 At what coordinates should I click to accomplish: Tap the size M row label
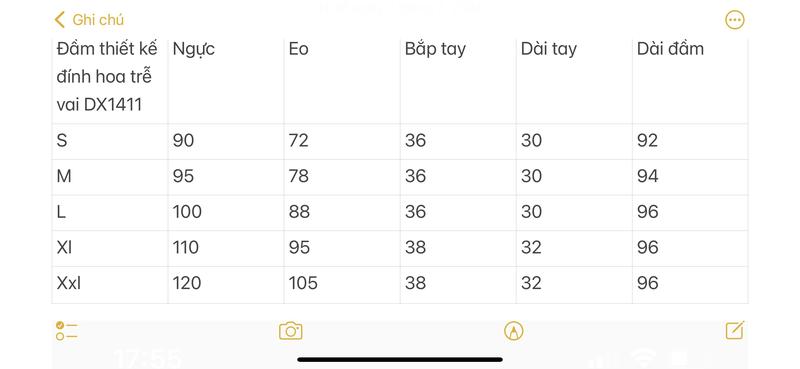110,177
